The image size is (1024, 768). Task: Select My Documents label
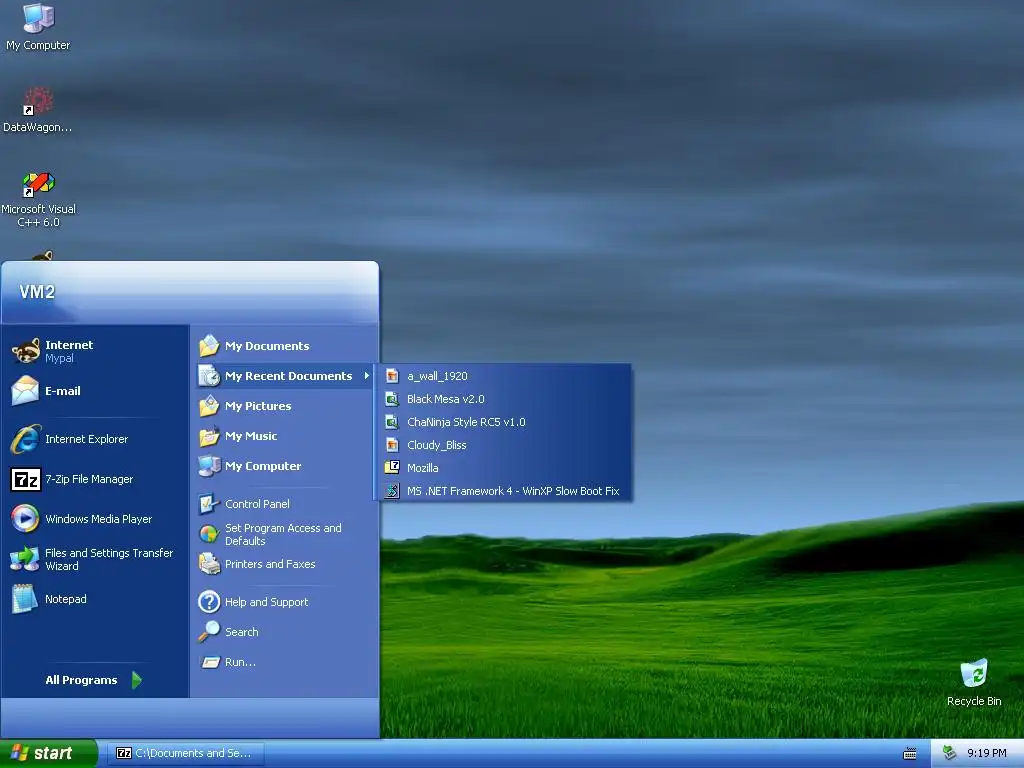pyautogui.click(x=267, y=346)
